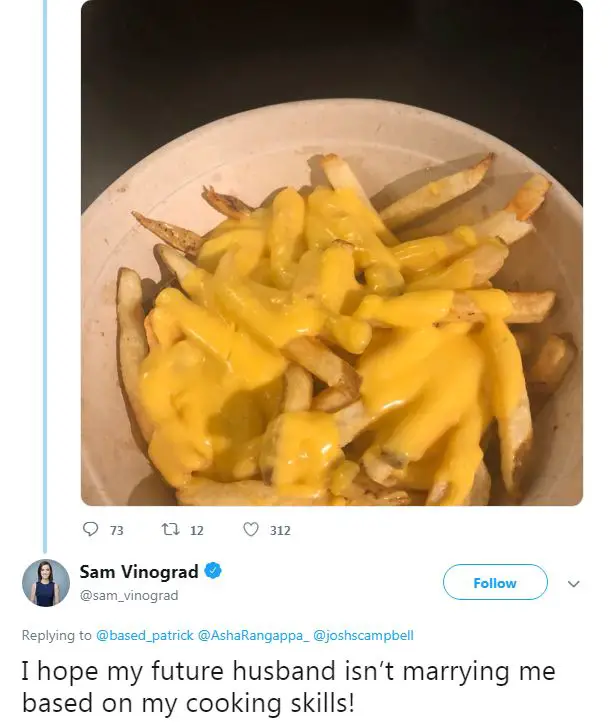
Task: Click the "Replying to" label
Action: [57, 635]
